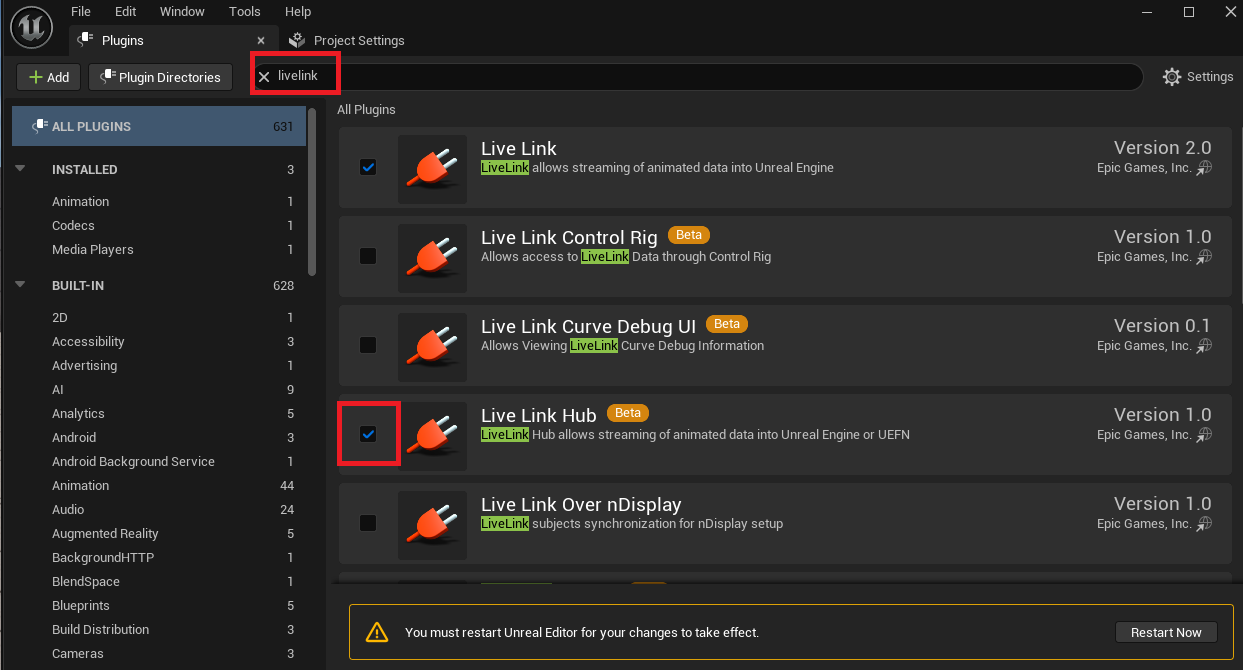1243x670 pixels.
Task: Open the Live Link Curve Debug UI globe icon
Action: (x=1204, y=346)
